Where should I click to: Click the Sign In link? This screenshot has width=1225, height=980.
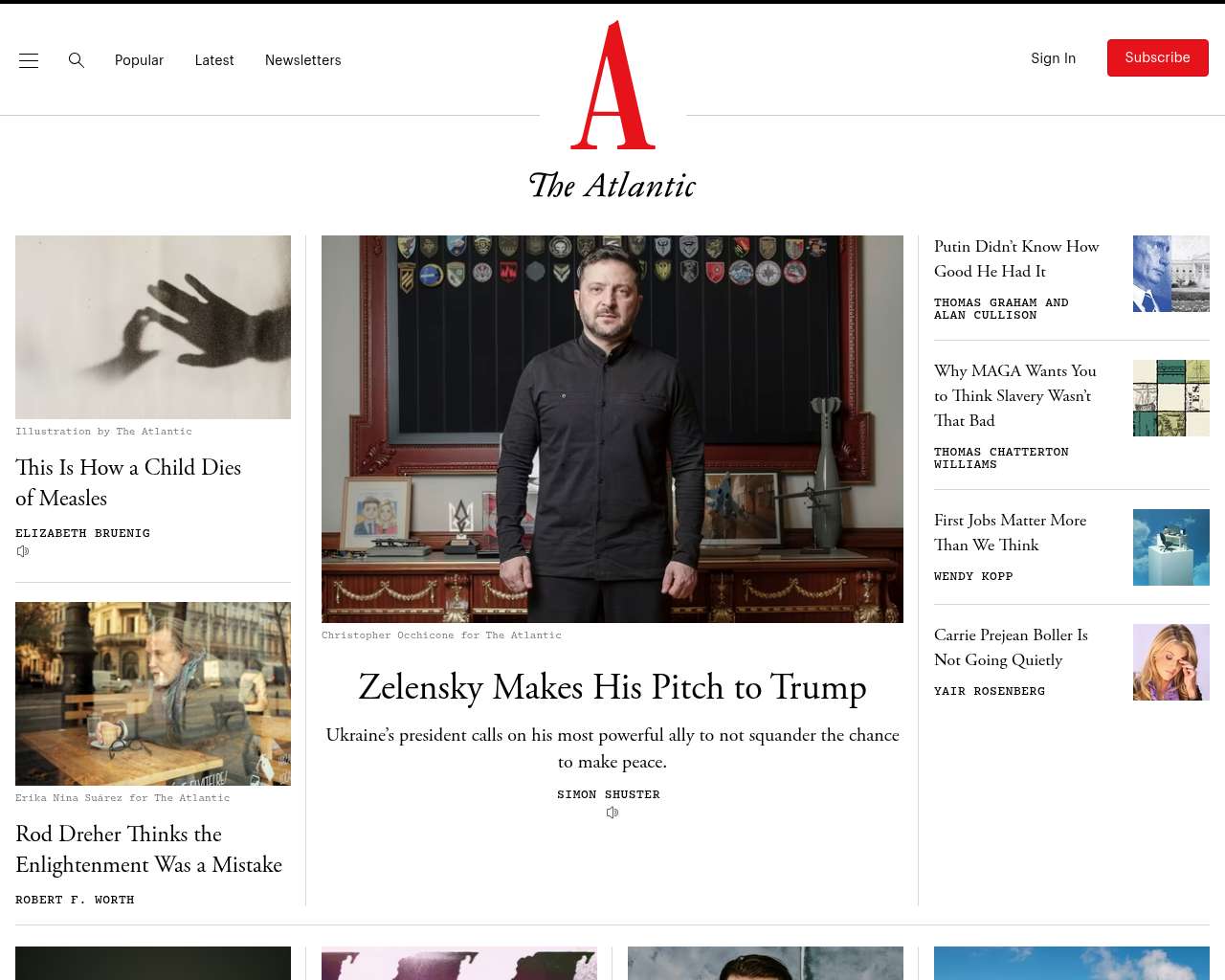1053,58
